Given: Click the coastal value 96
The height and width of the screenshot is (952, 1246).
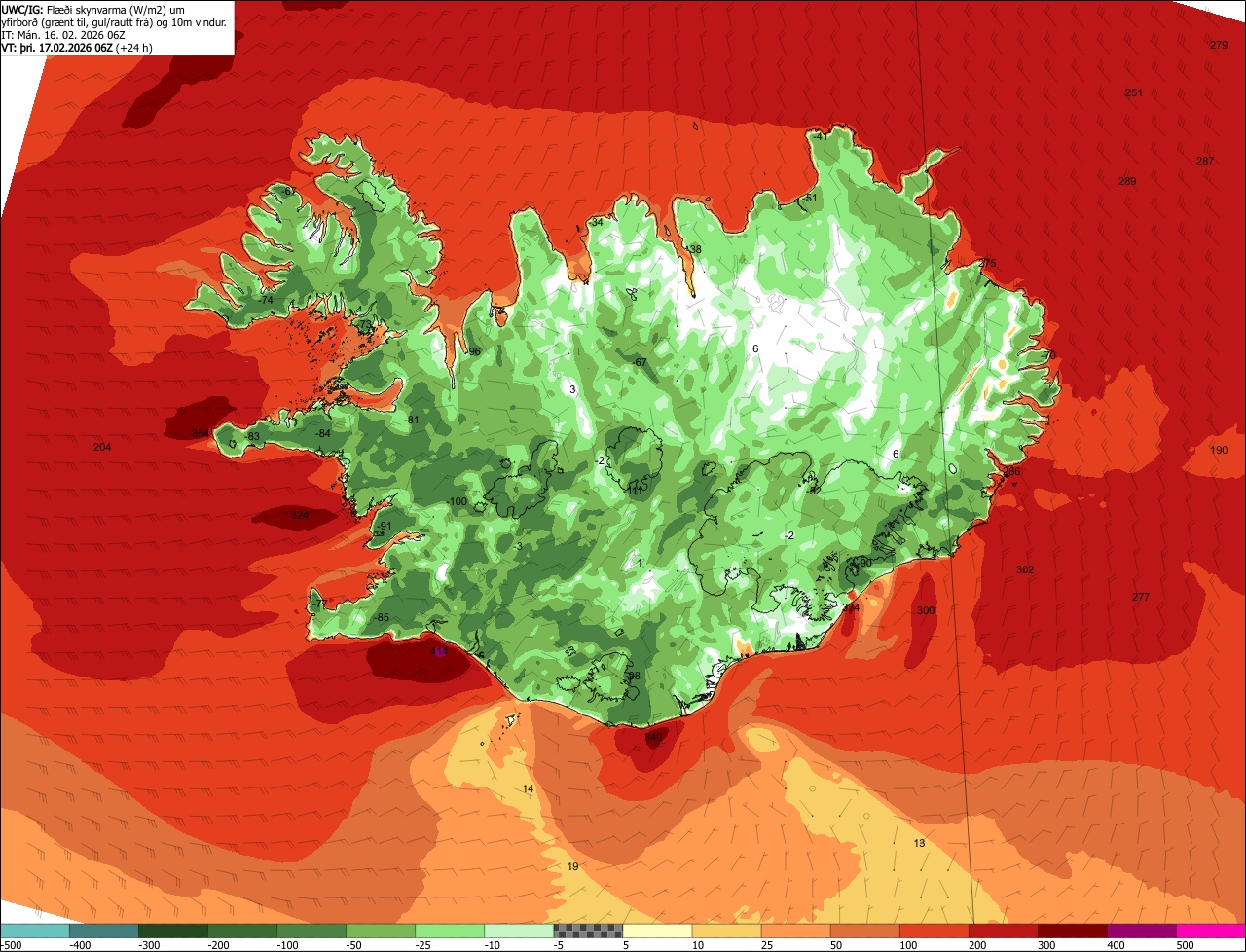Looking at the screenshot, I should (475, 352).
